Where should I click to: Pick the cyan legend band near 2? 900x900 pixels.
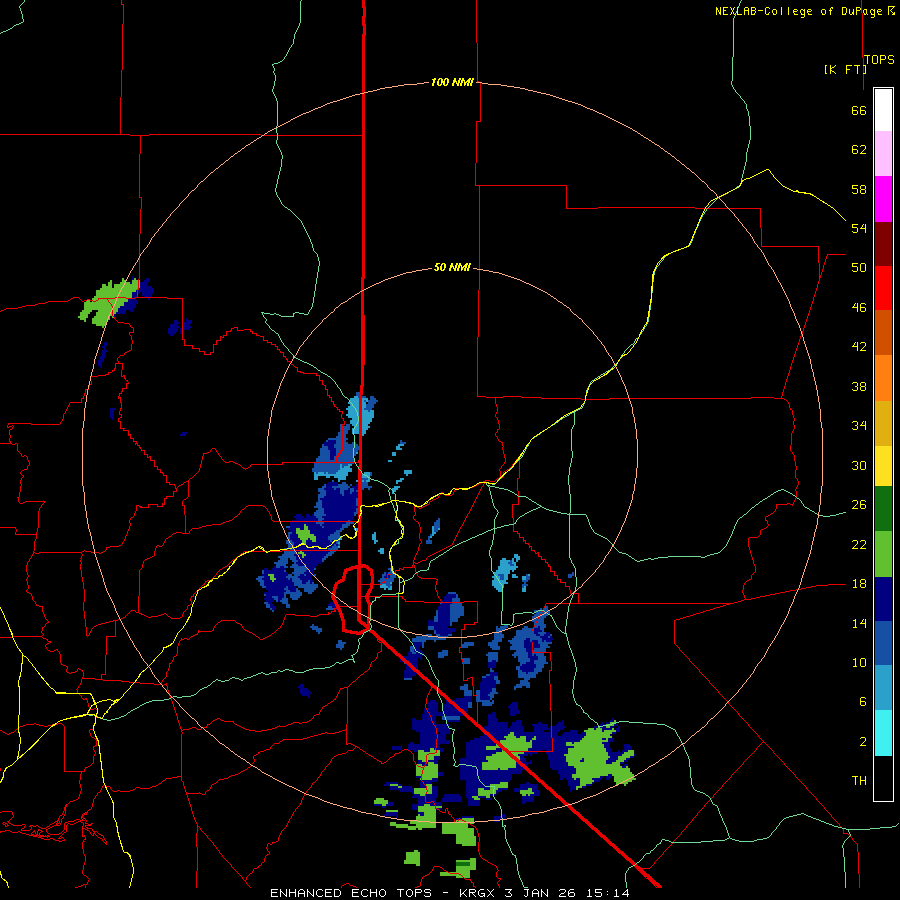883,733
